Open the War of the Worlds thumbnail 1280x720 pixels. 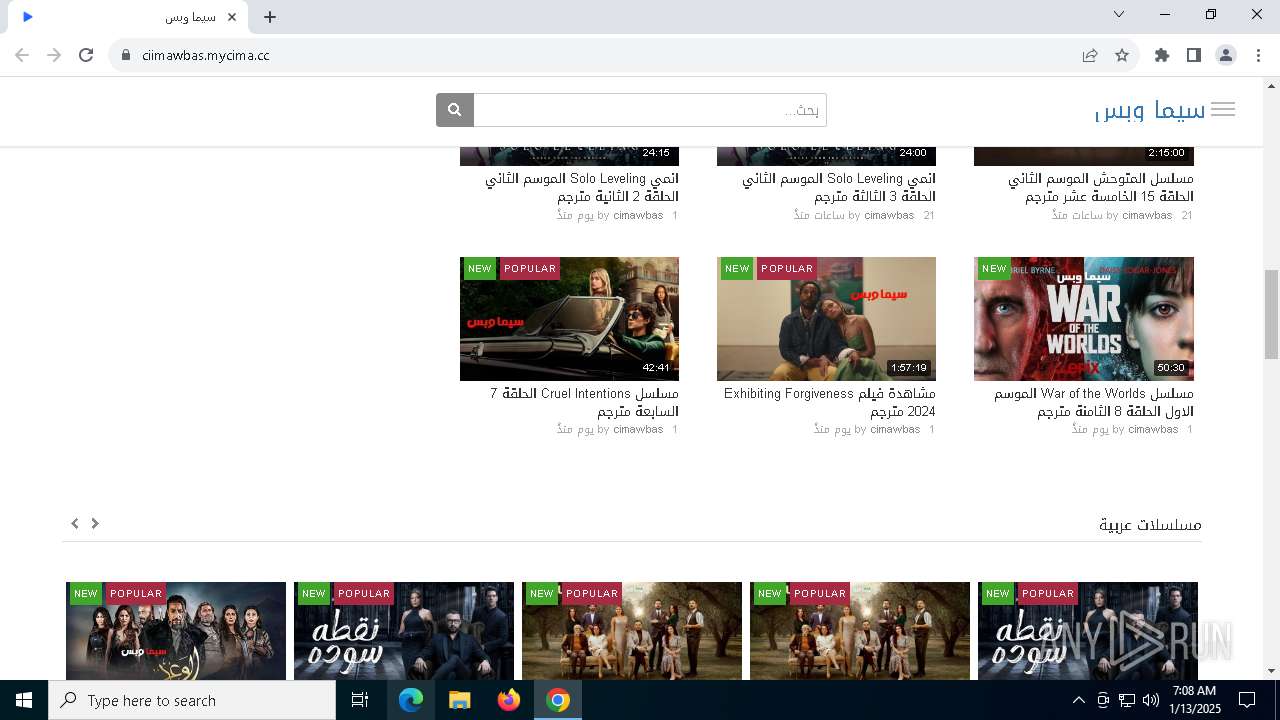coord(1083,318)
